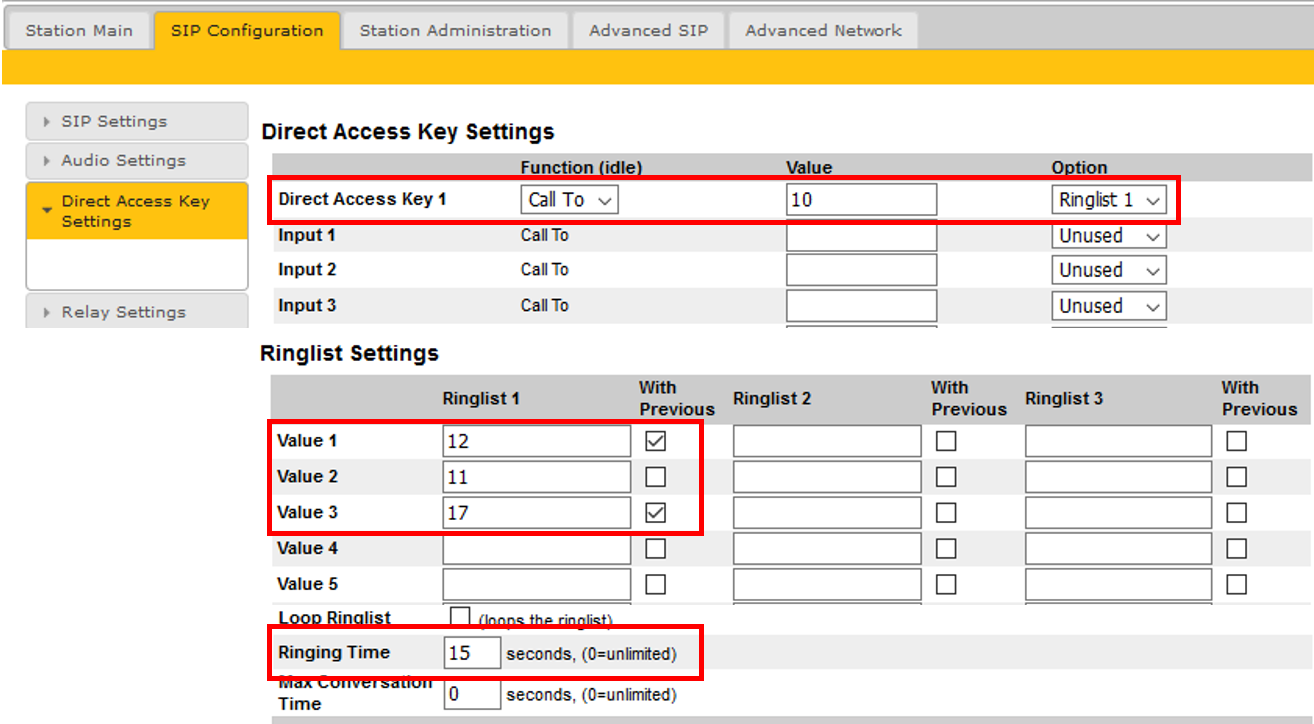This screenshot has height=724, width=1314.
Task: Switch to the Station Main tab
Action: [79, 30]
